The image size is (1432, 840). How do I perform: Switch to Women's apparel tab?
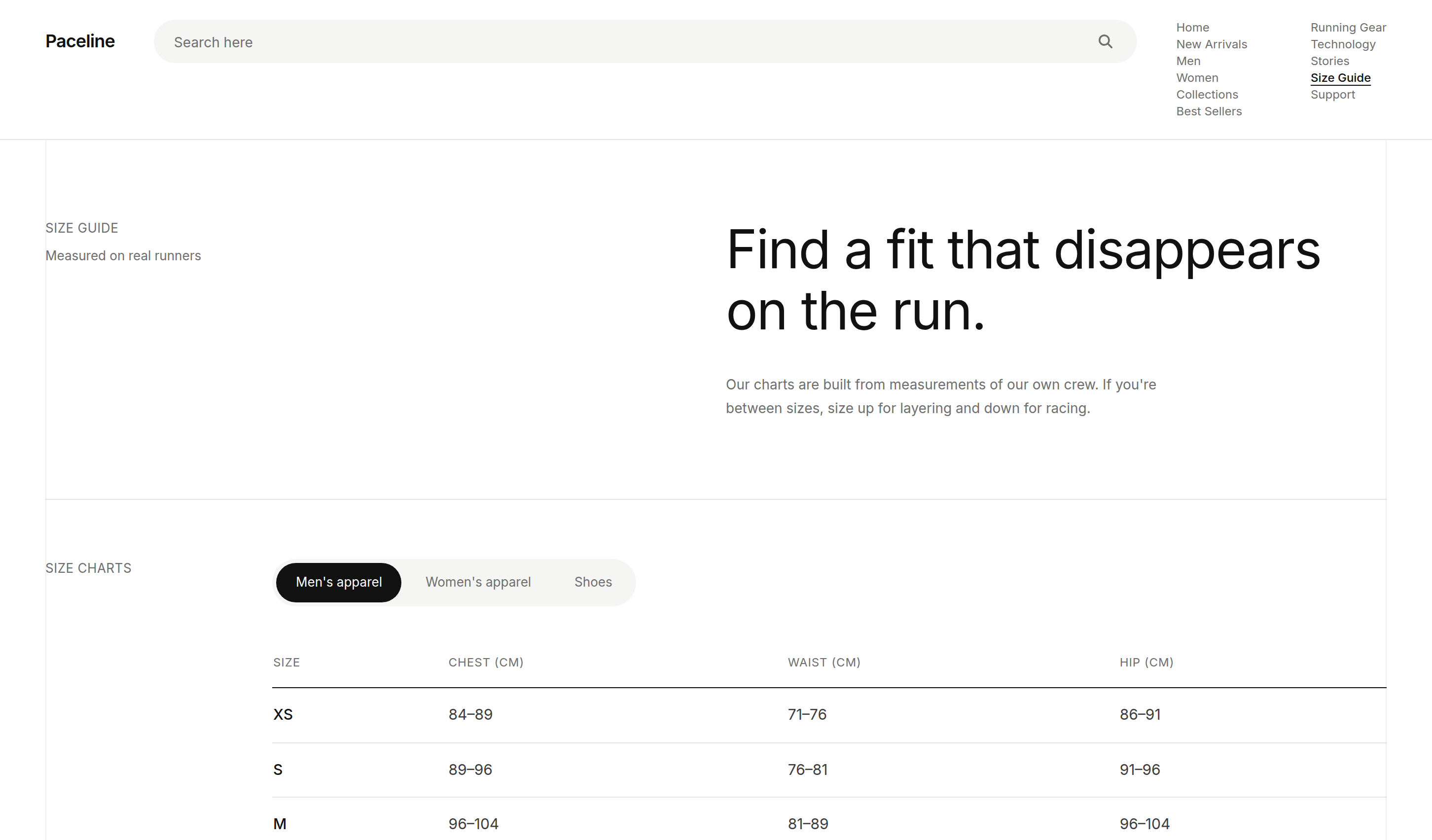[x=478, y=582]
